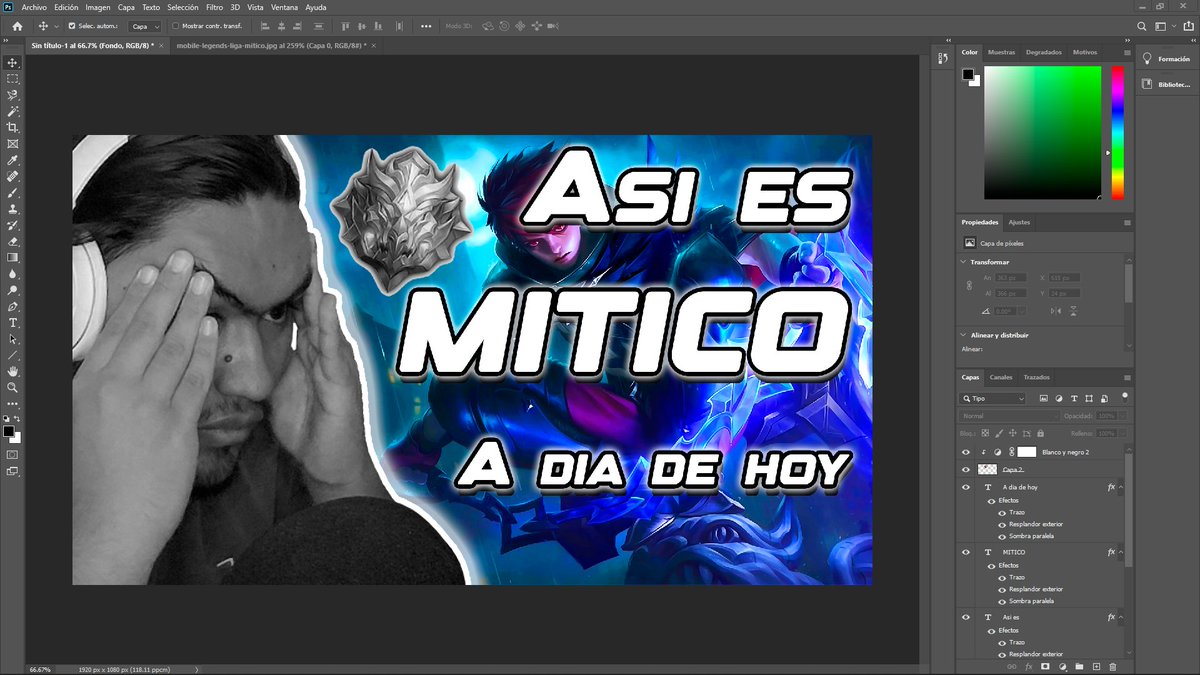1200x675 pixels.
Task: Select the Eraser tool
Action: 13,241
